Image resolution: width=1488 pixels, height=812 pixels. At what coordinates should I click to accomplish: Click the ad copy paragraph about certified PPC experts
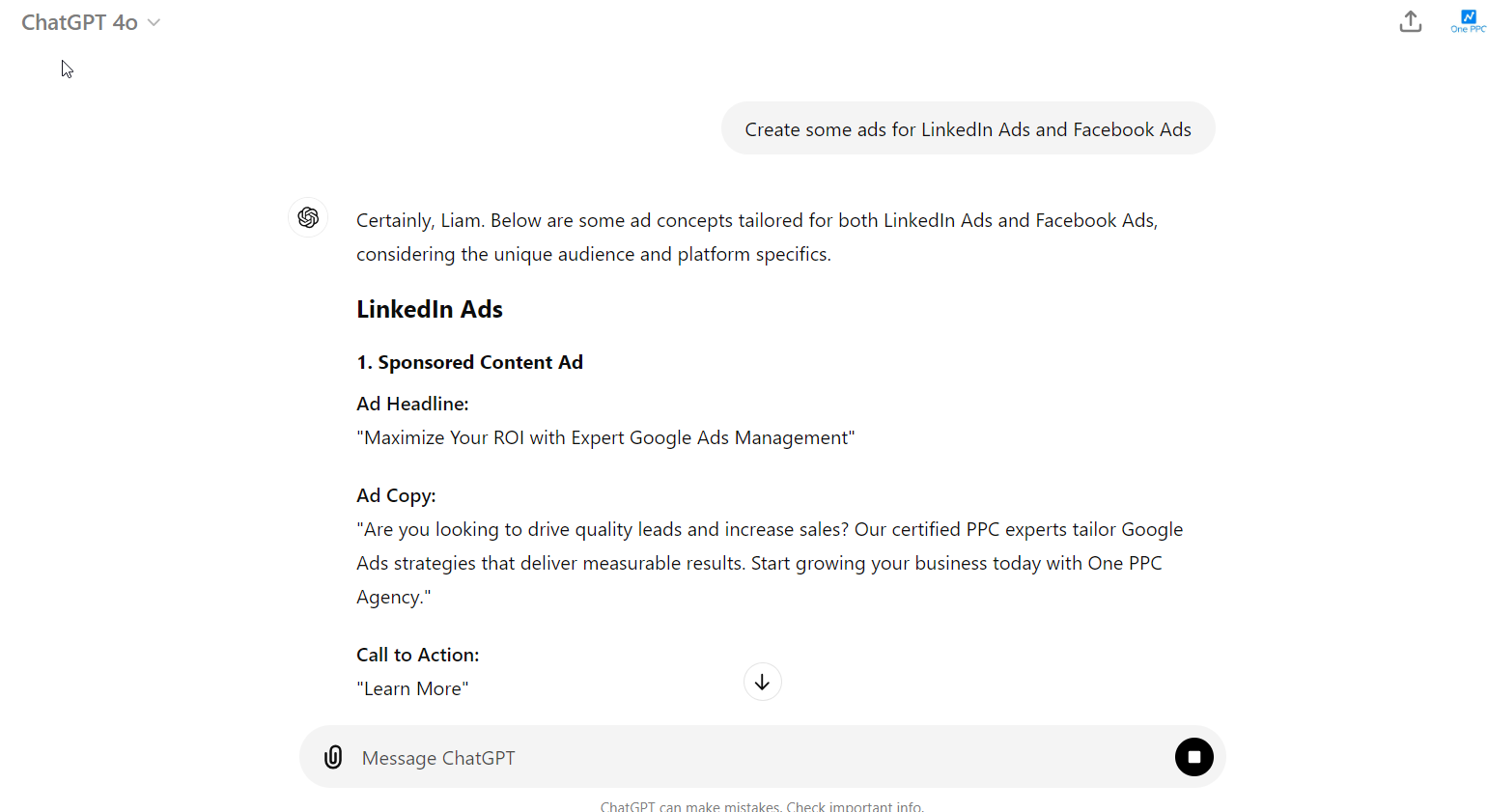[x=770, y=563]
